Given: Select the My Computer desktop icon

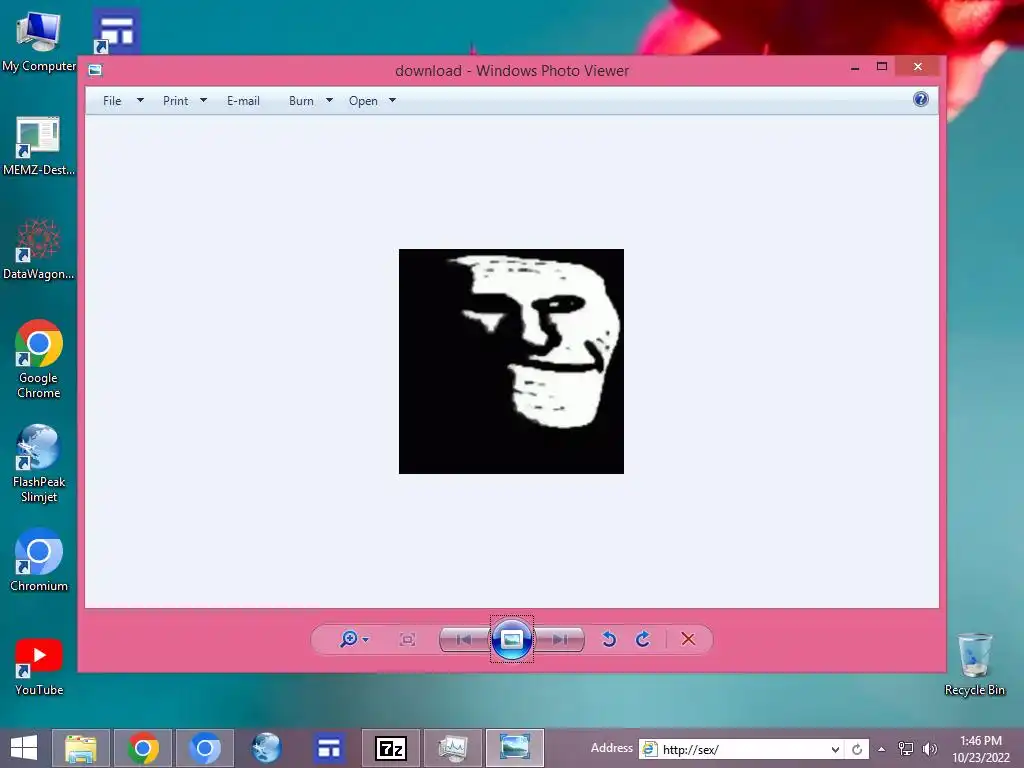Looking at the screenshot, I should pos(39,41).
